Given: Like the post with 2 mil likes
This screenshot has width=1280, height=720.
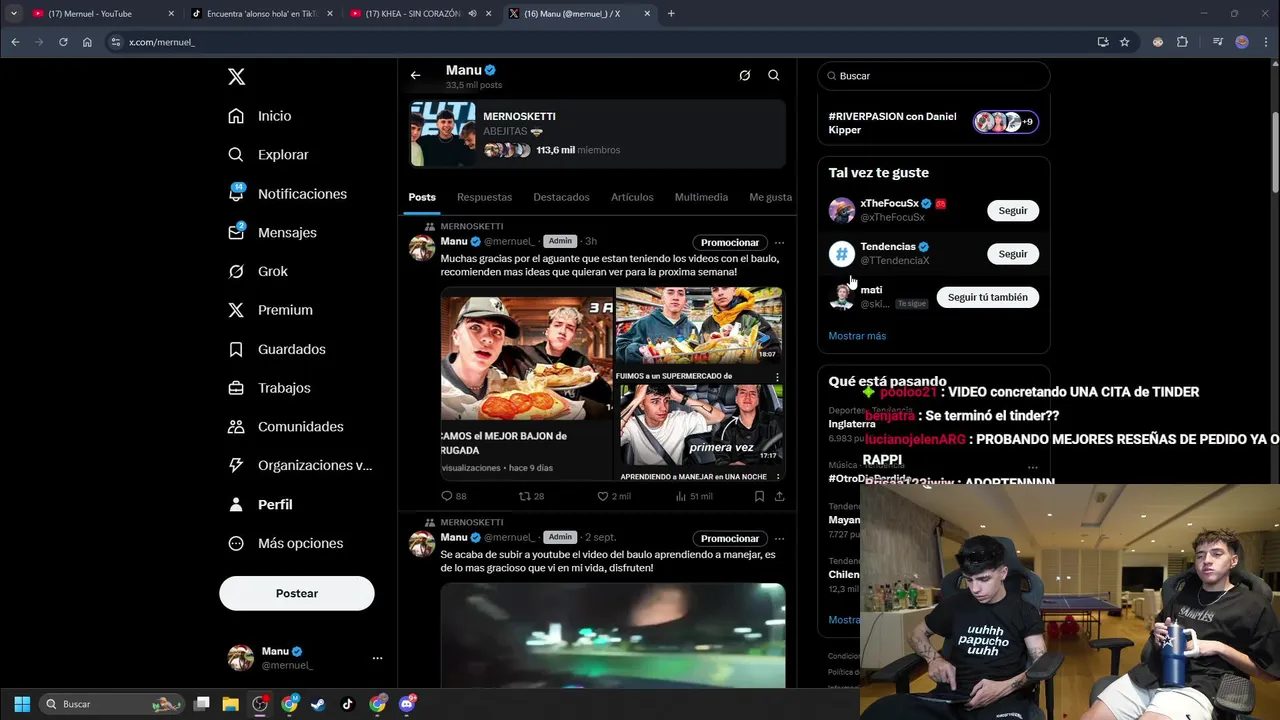Looking at the screenshot, I should (x=603, y=496).
